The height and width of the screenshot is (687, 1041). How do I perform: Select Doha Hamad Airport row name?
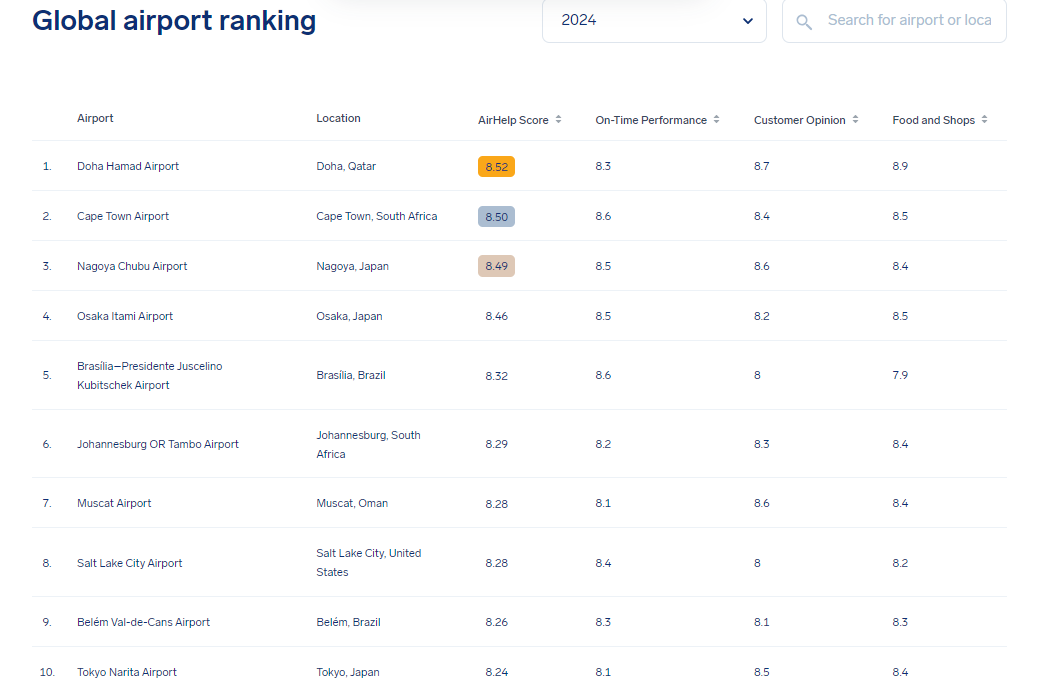coord(128,166)
